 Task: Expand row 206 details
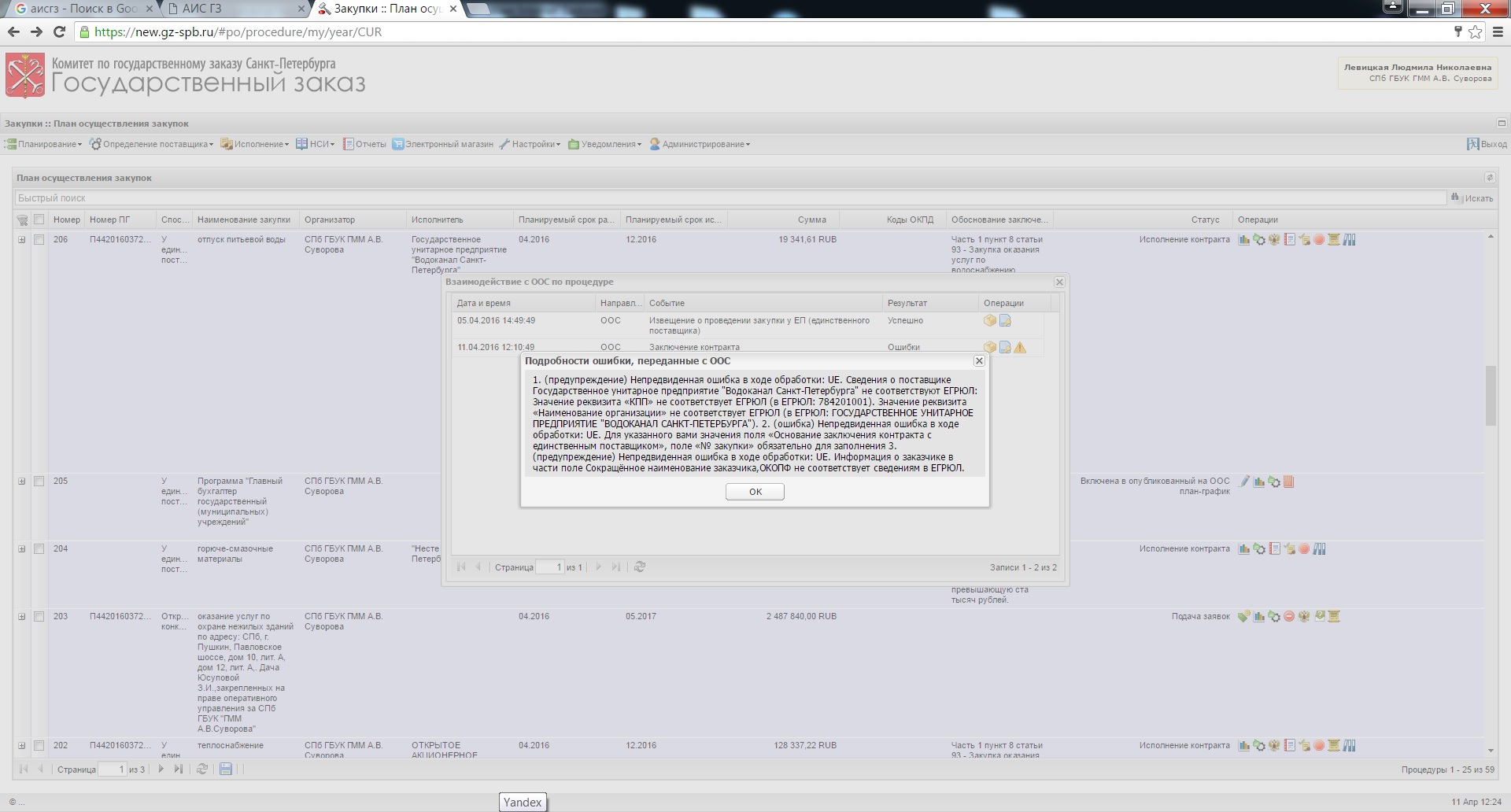point(22,240)
